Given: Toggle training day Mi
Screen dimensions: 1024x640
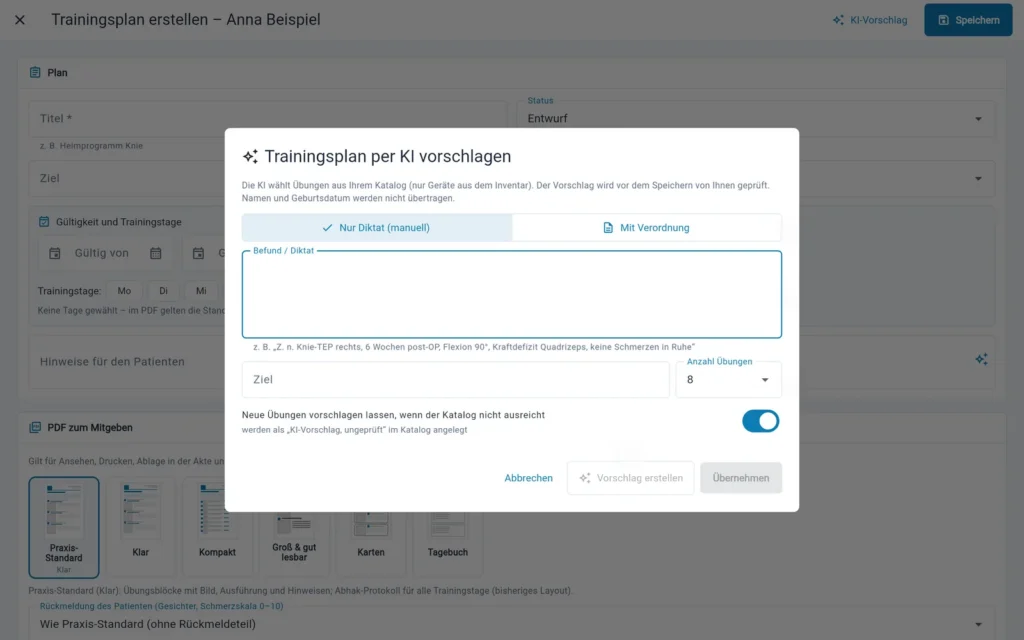Looking at the screenshot, I should click(x=201, y=291).
